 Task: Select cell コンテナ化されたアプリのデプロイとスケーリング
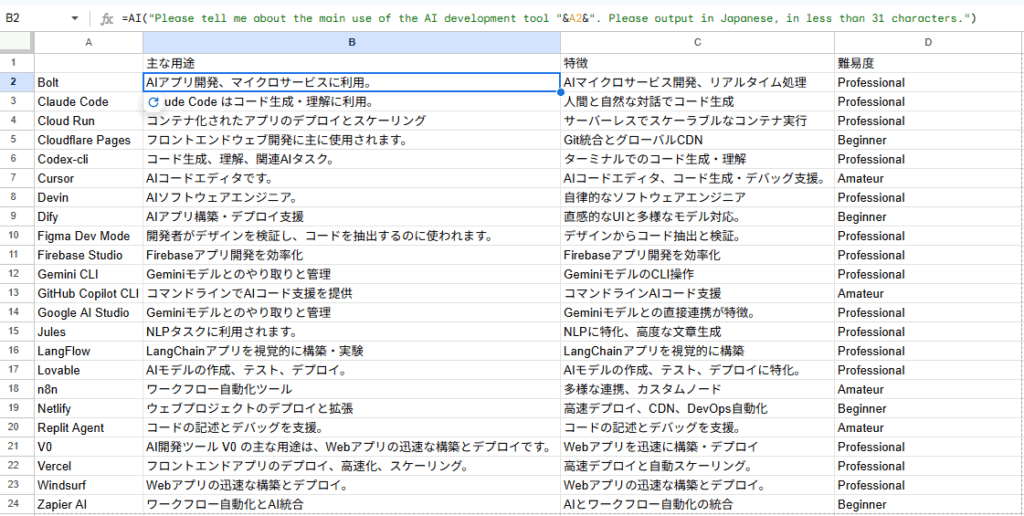pos(351,121)
